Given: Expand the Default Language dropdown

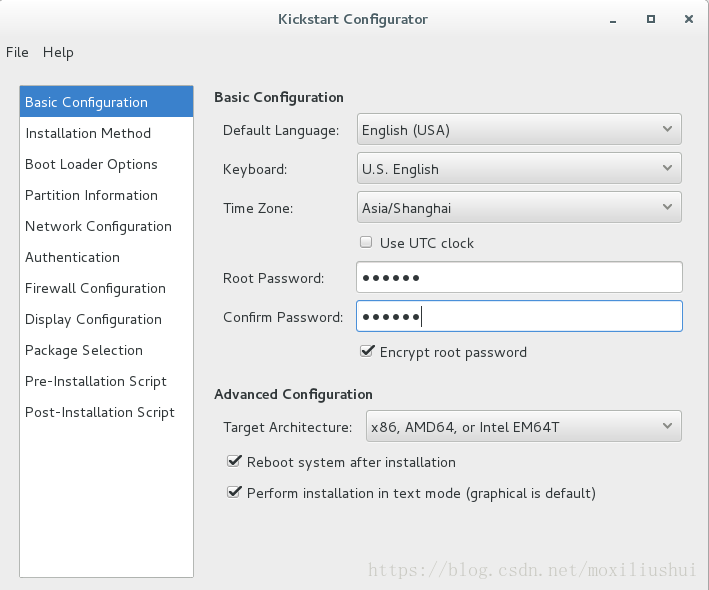Looking at the screenshot, I should 519,130.
